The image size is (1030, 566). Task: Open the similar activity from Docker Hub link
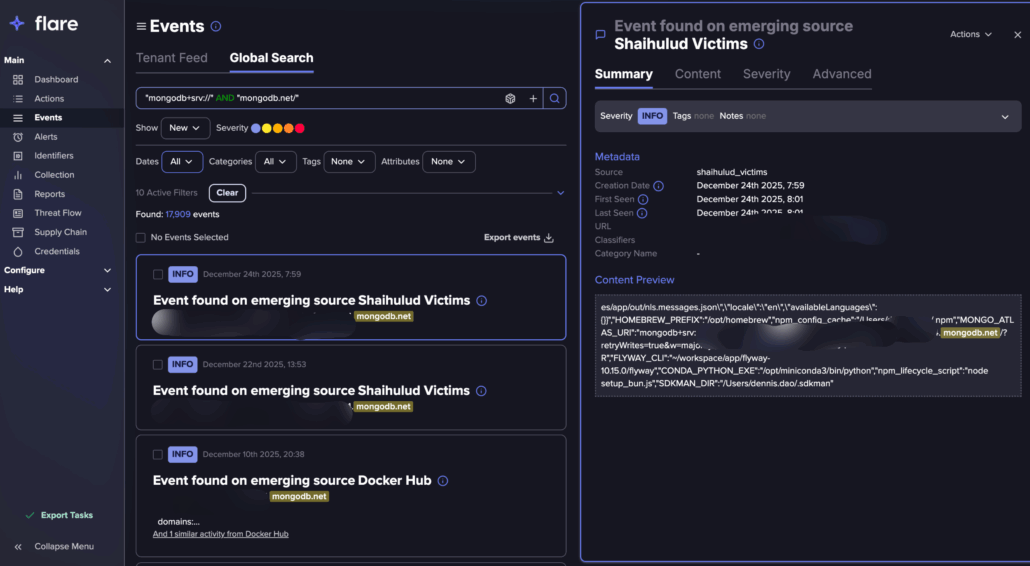click(220, 534)
